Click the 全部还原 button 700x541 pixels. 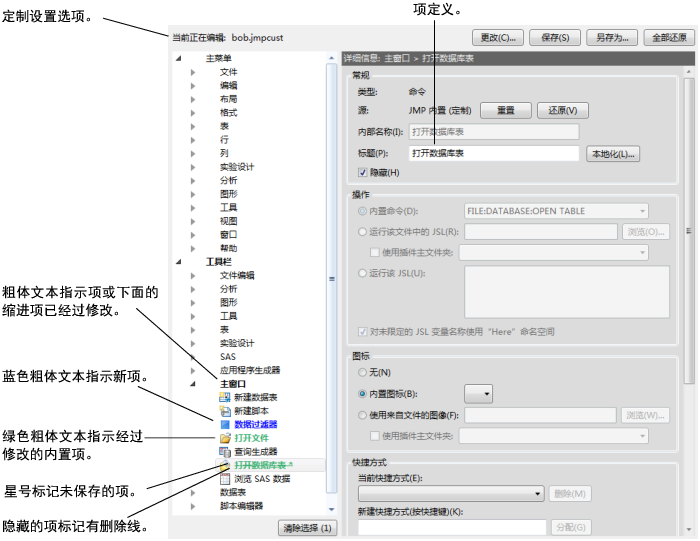pyautogui.click(x=669, y=37)
